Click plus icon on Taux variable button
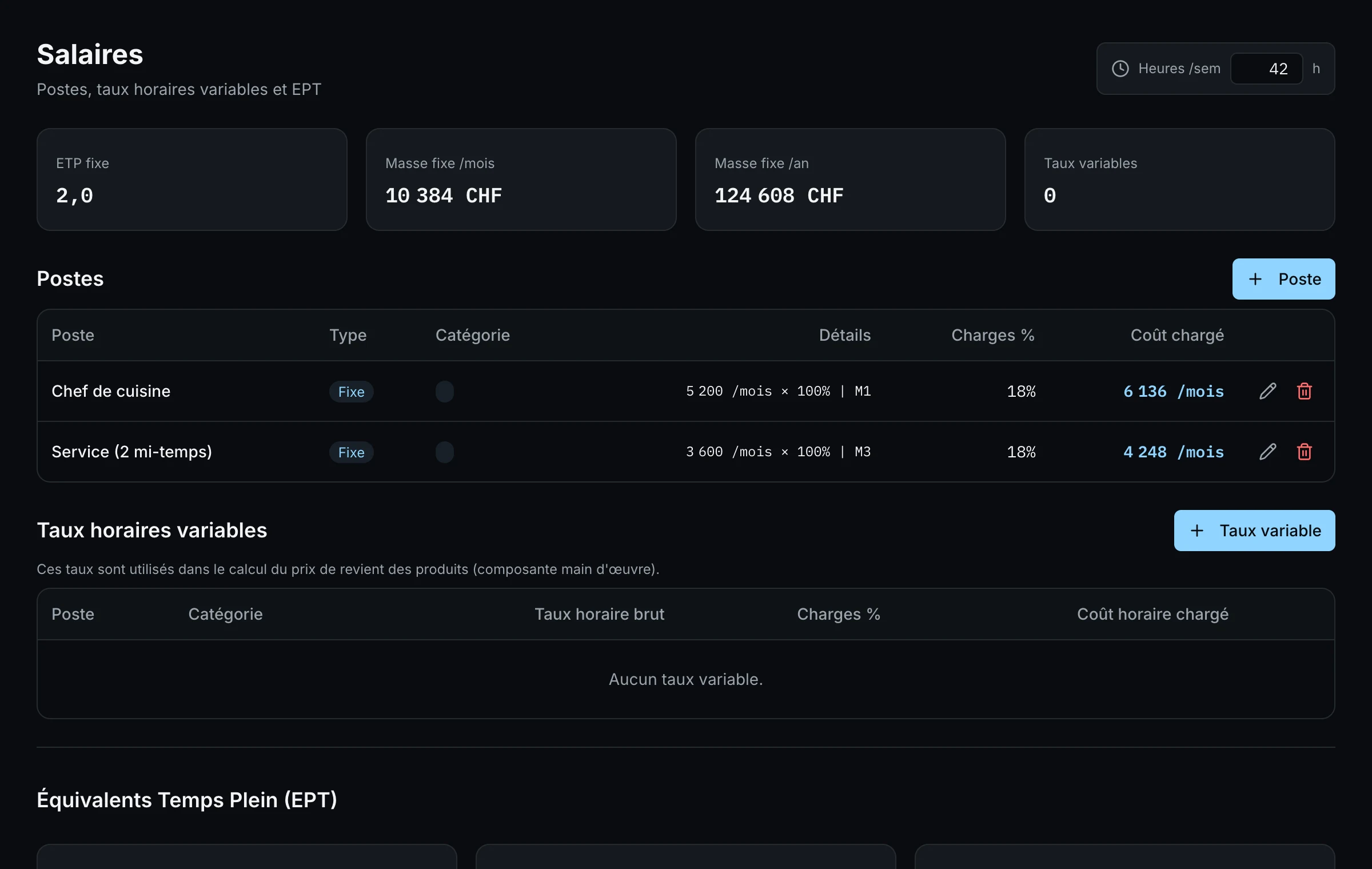 click(1197, 531)
